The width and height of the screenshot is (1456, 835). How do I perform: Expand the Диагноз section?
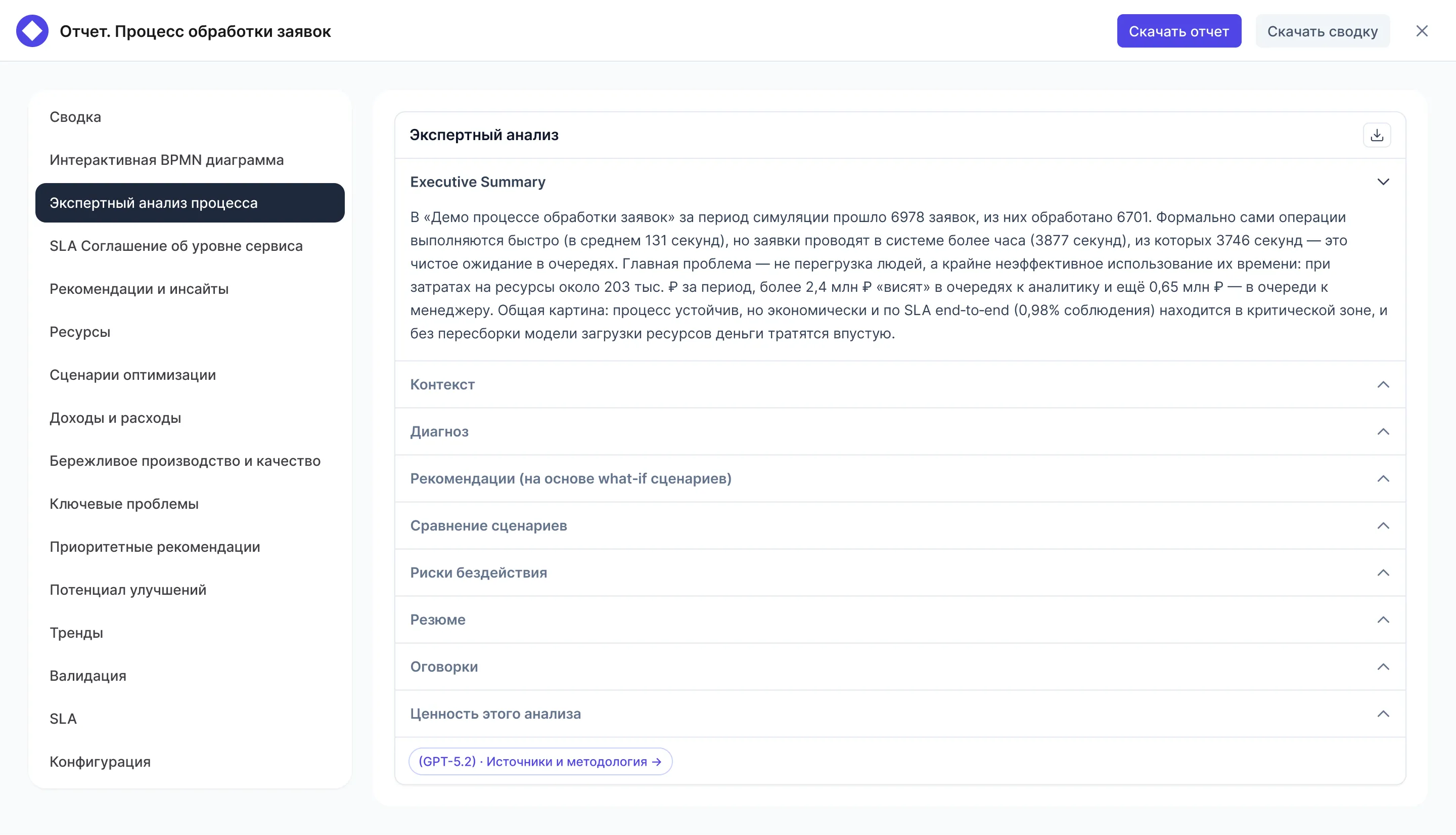[1383, 431]
